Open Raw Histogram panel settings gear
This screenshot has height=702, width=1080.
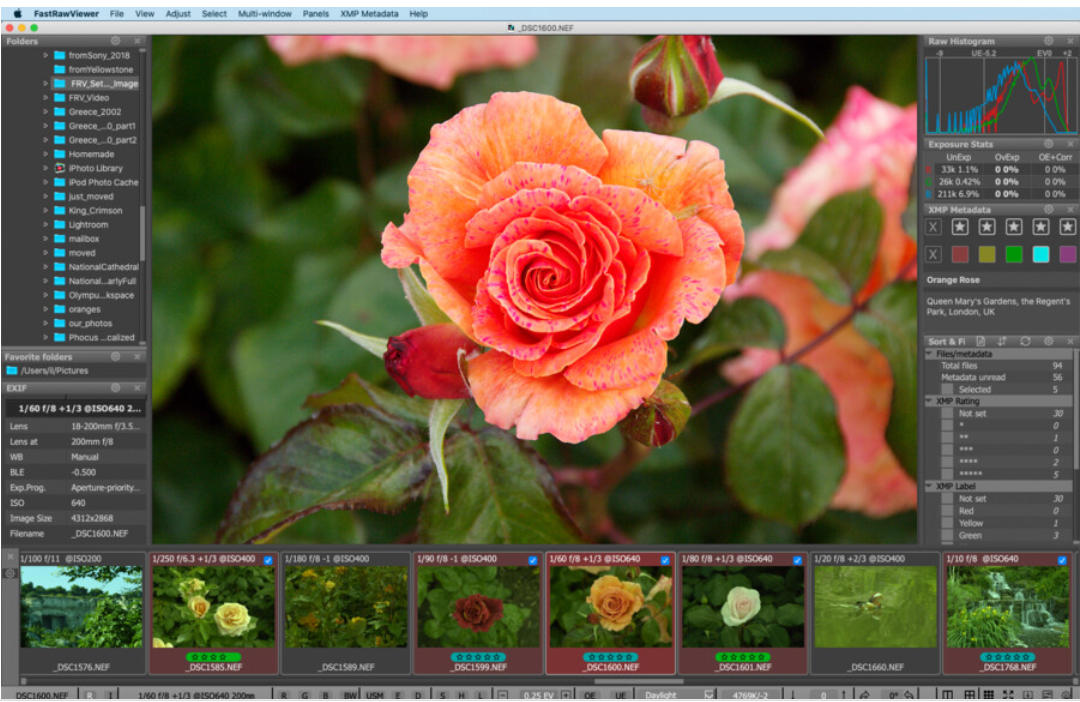(1048, 41)
